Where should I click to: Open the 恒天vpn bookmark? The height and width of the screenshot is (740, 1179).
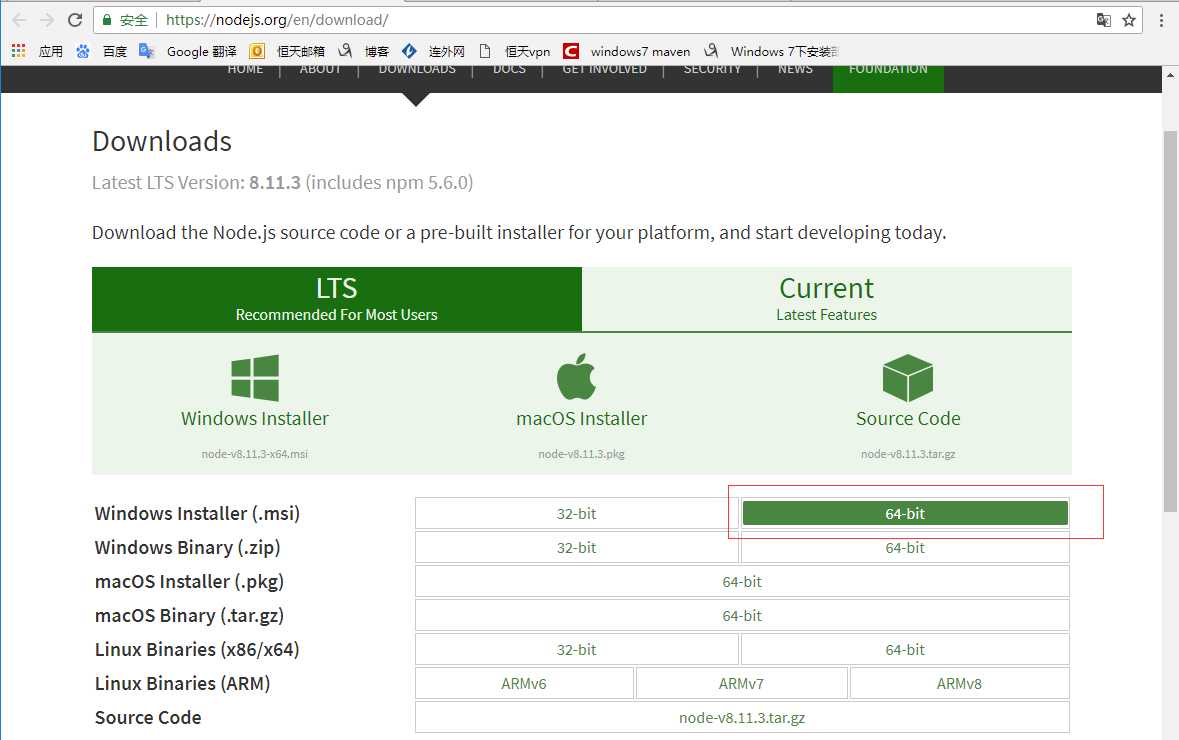pos(515,51)
